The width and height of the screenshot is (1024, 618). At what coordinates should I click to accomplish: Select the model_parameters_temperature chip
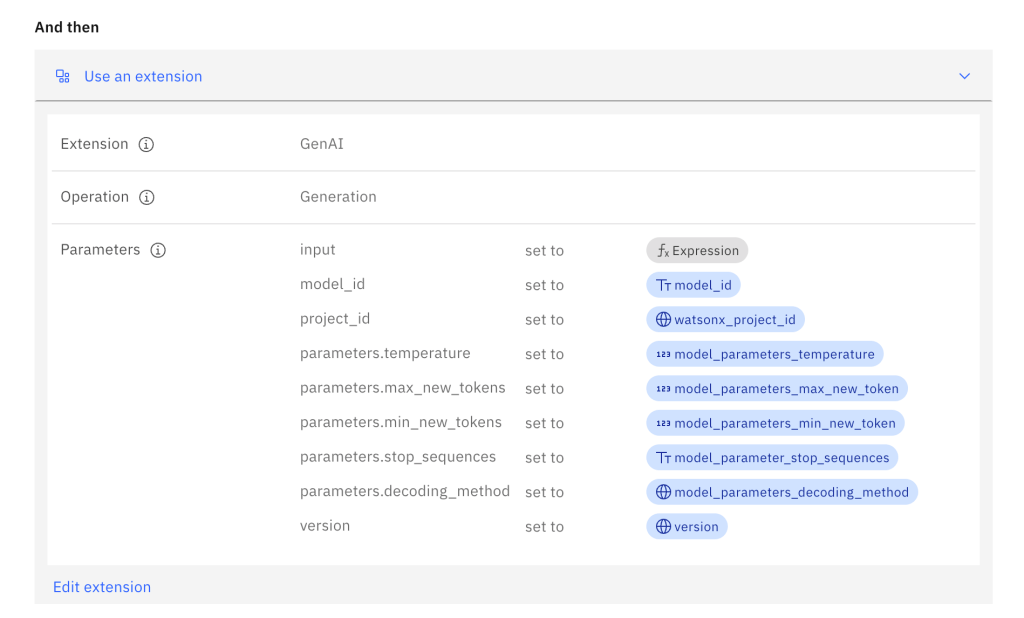(x=764, y=354)
